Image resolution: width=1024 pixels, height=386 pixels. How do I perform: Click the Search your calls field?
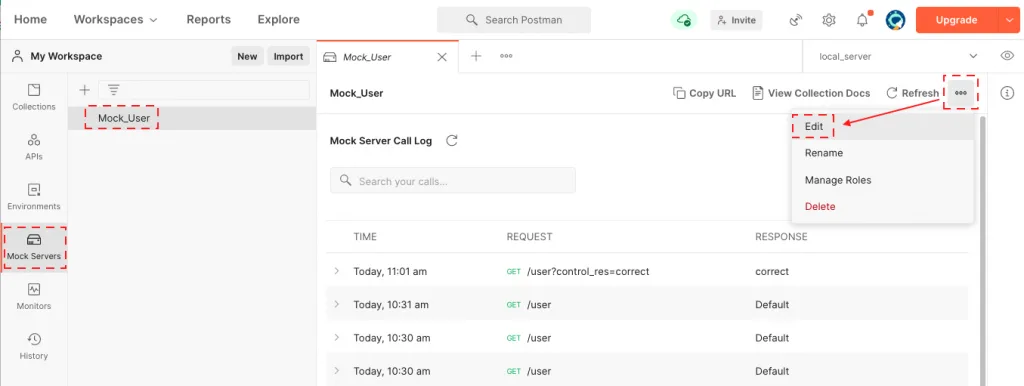[453, 180]
